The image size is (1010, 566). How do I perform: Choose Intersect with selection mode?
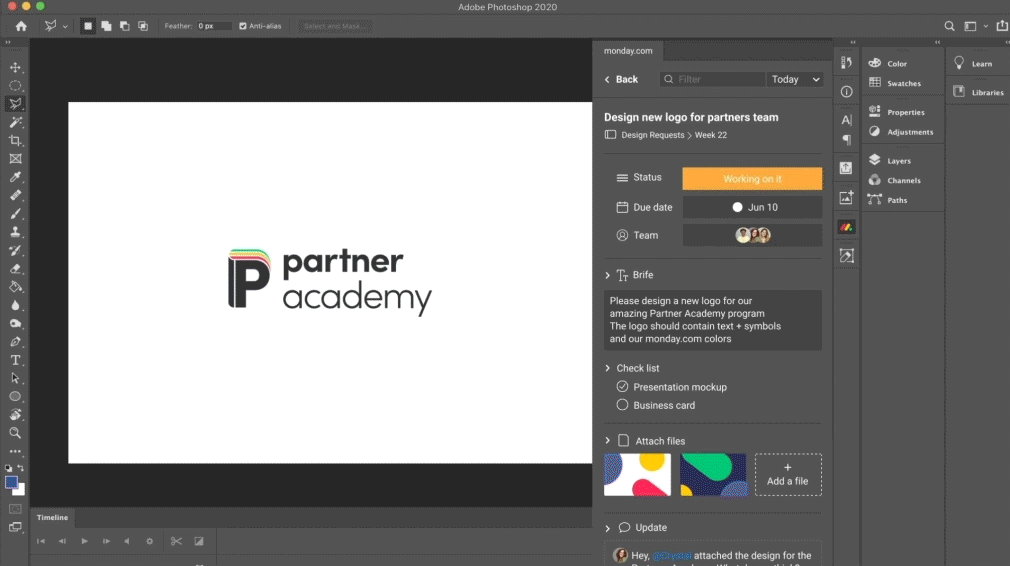(143, 26)
